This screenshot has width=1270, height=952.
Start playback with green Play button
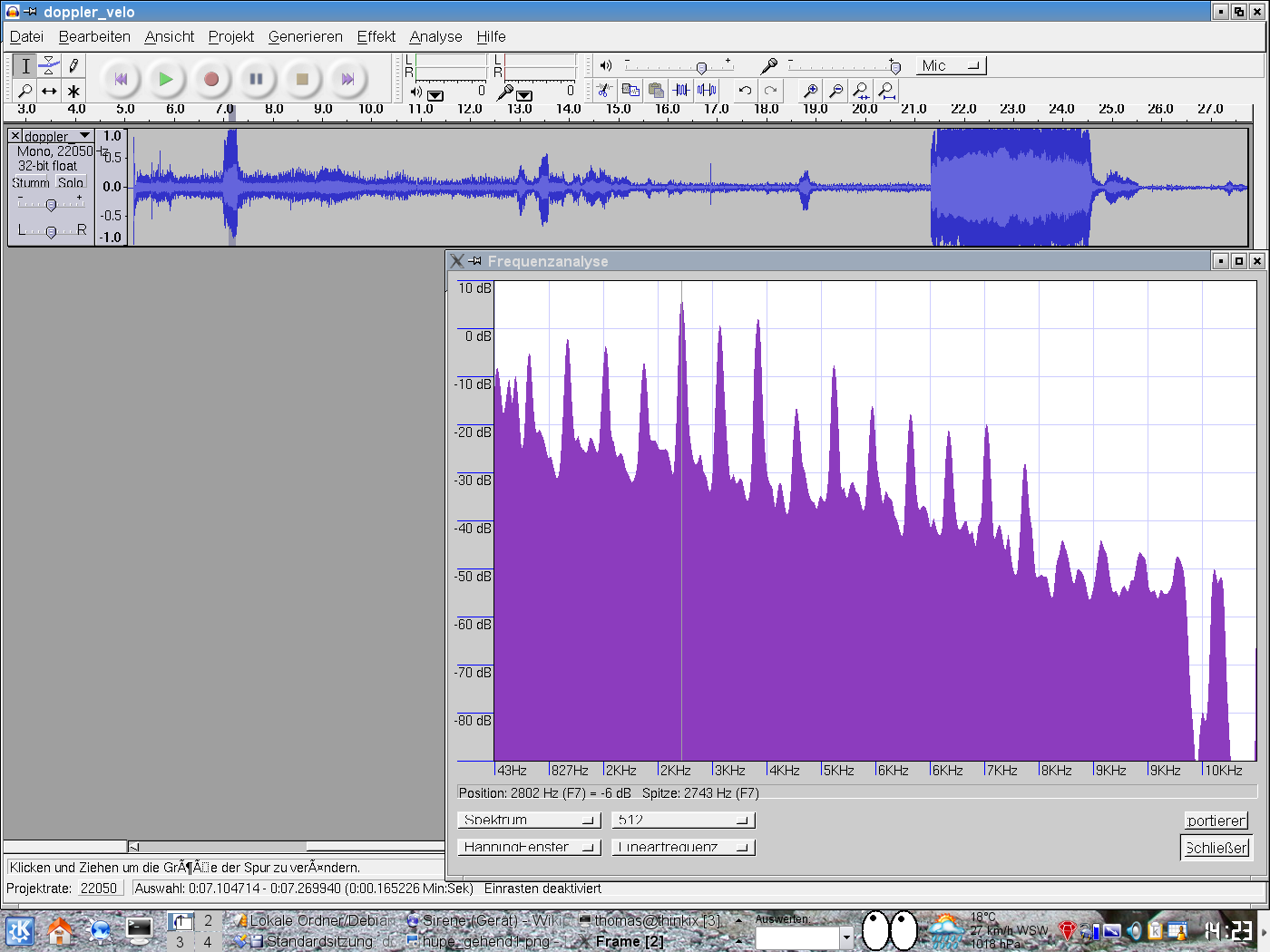165,79
